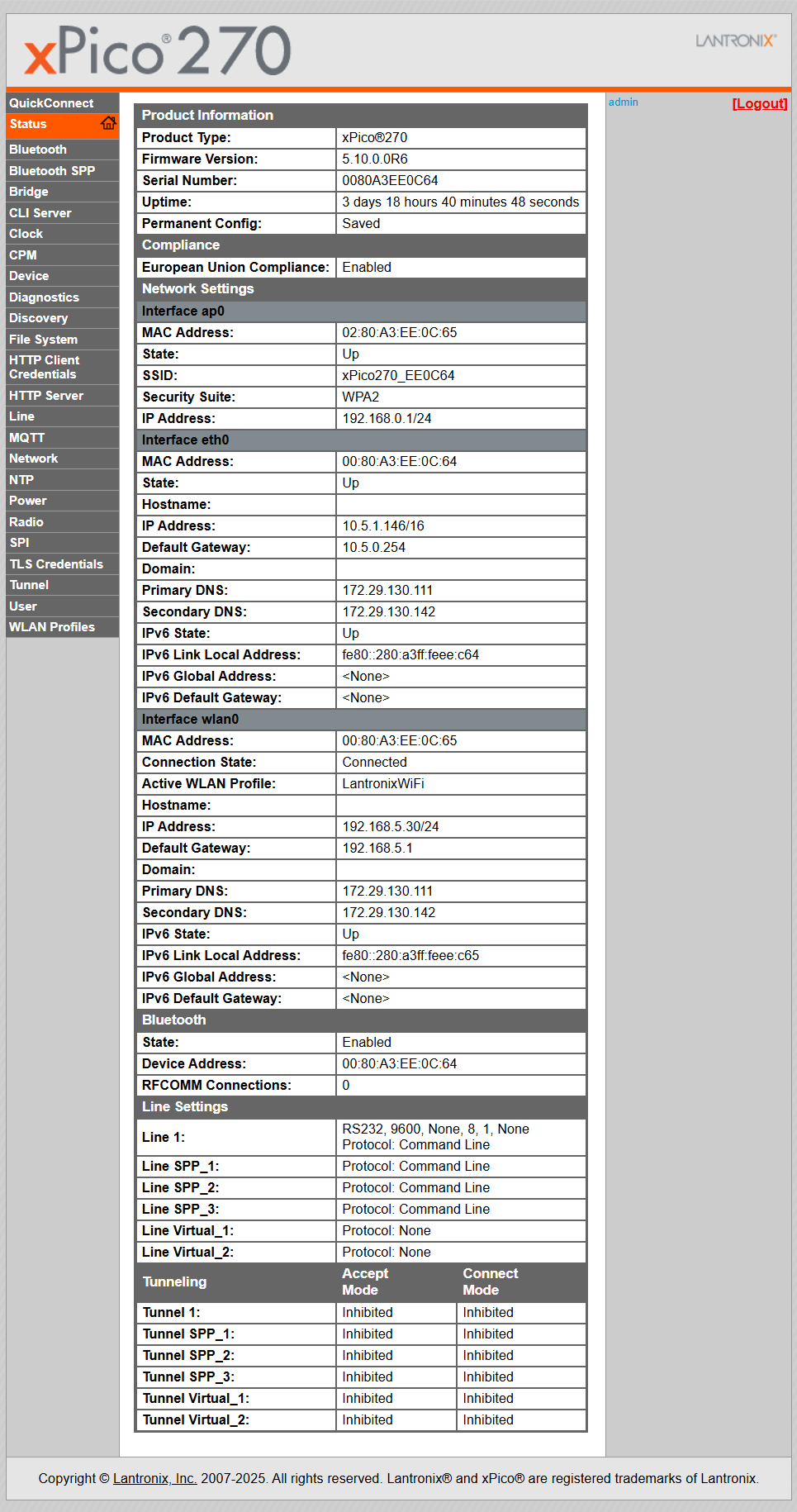Click the RFCOMM Connections value 0
This screenshot has width=797, height=1512.
[x=346, y=1086]
